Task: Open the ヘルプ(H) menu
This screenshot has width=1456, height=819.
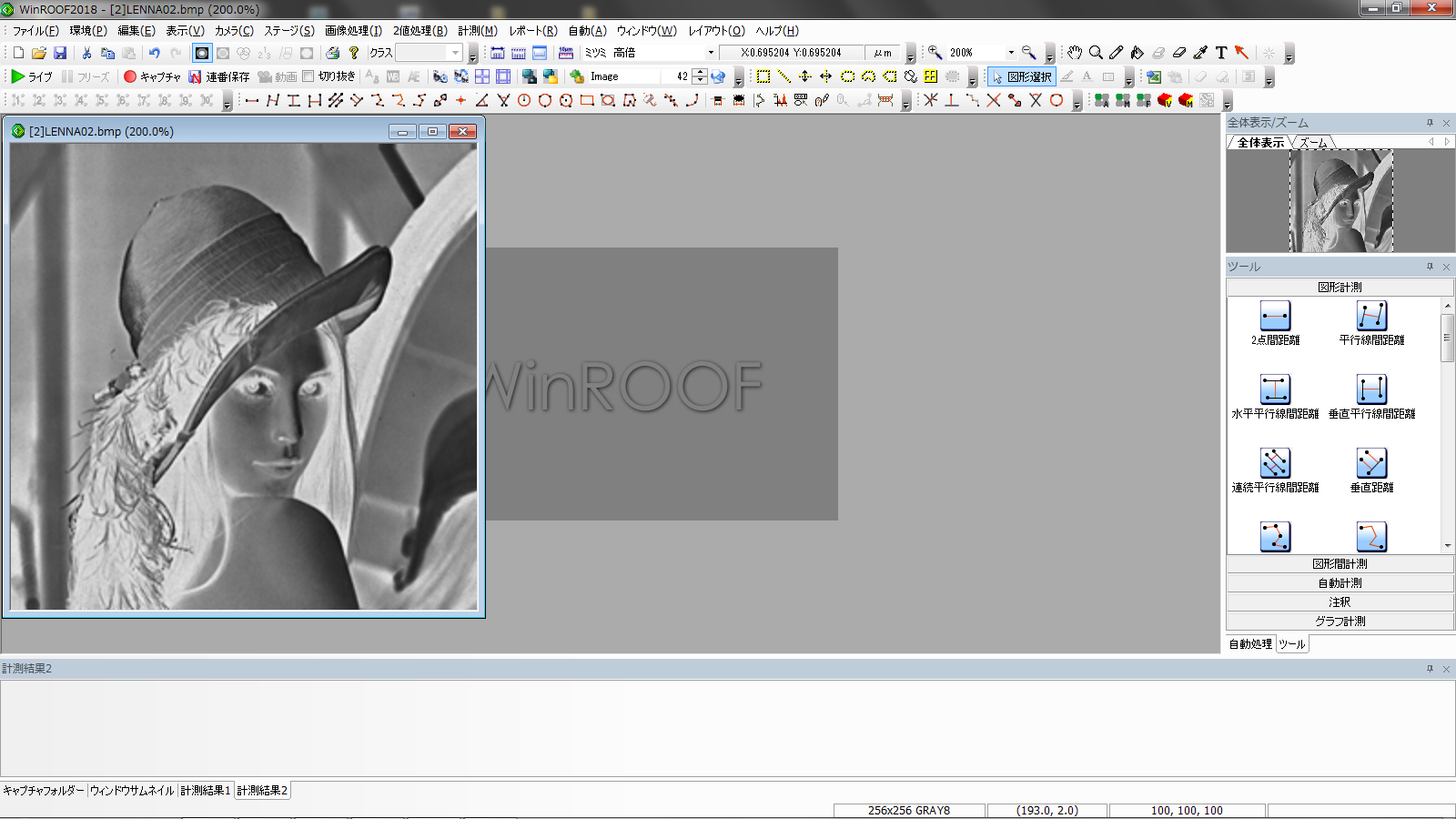Action: (x=777, y=31)
